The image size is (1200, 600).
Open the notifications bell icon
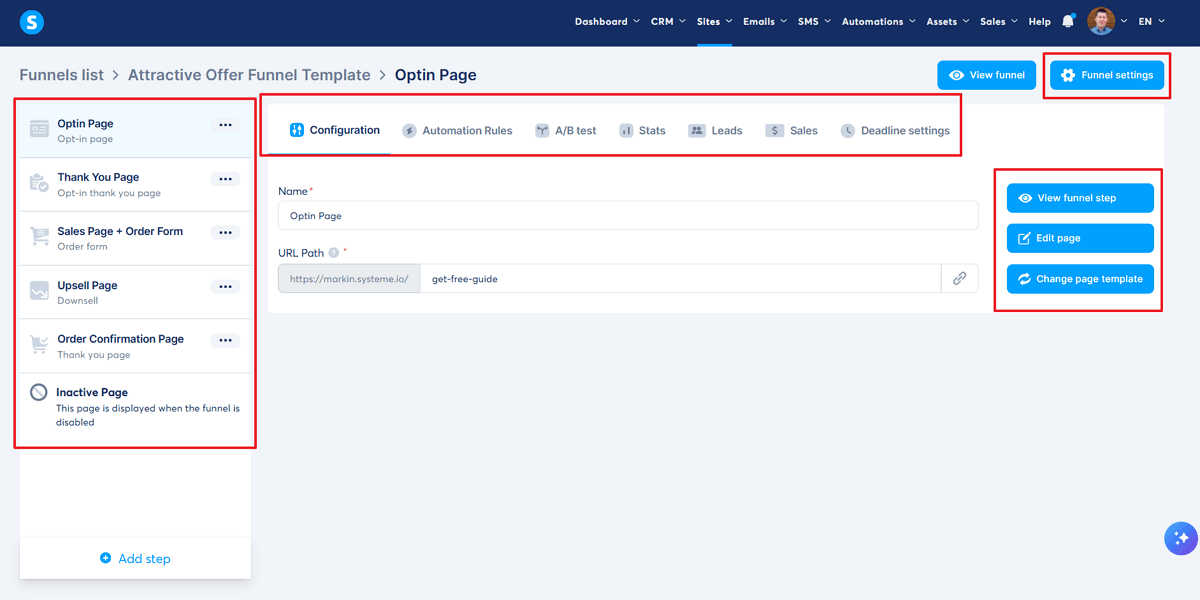coord(1068,21)
